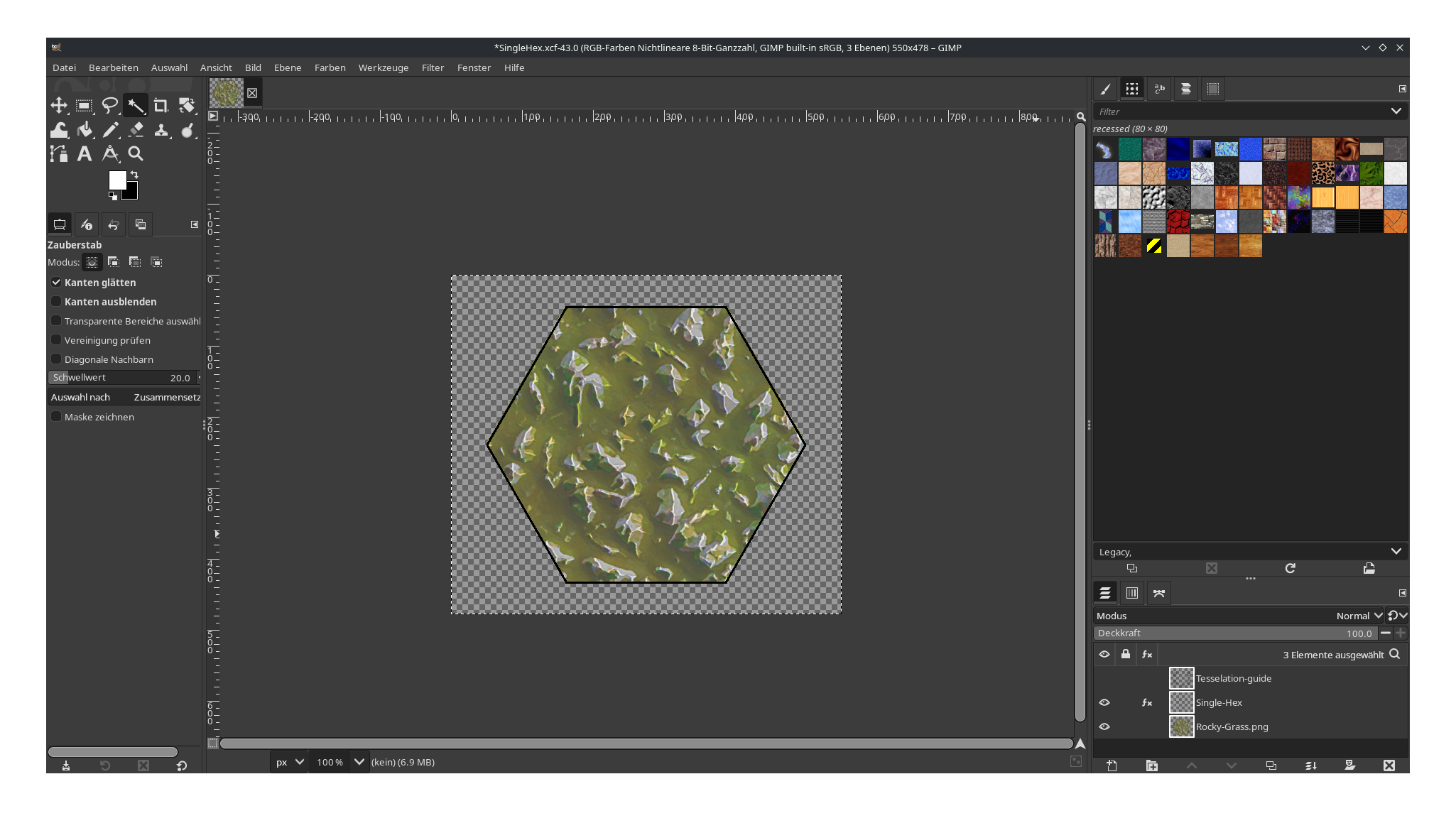
Task: Enable Diagonale Nachbarn option
Action: [x=56, y=359]
